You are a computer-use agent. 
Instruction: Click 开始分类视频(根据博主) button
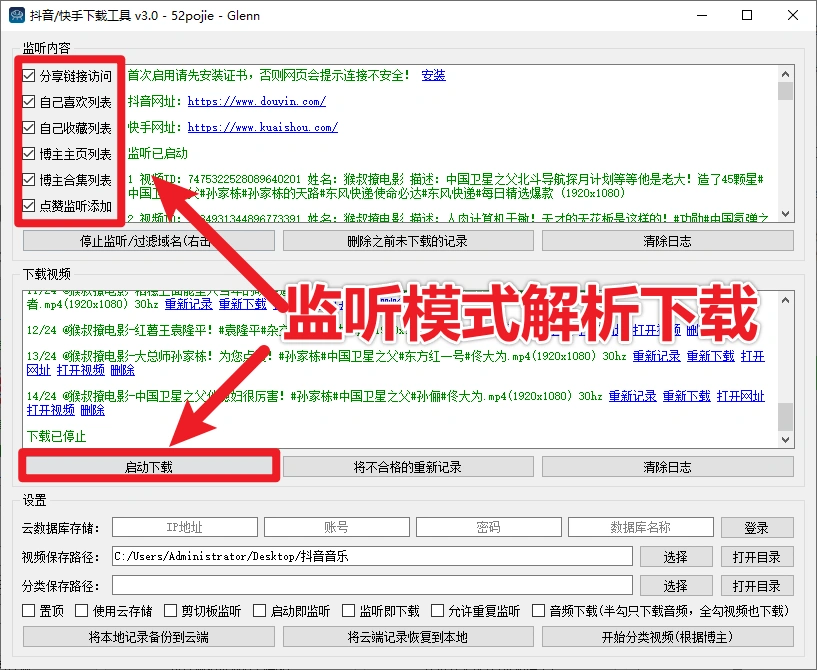[667, 637]
